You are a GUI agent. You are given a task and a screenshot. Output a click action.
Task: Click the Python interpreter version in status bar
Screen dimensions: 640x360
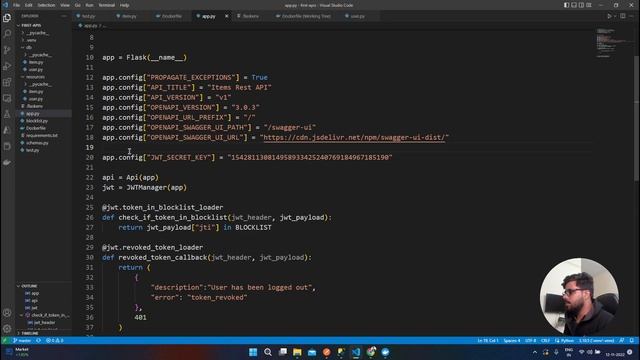pos(596,340)
